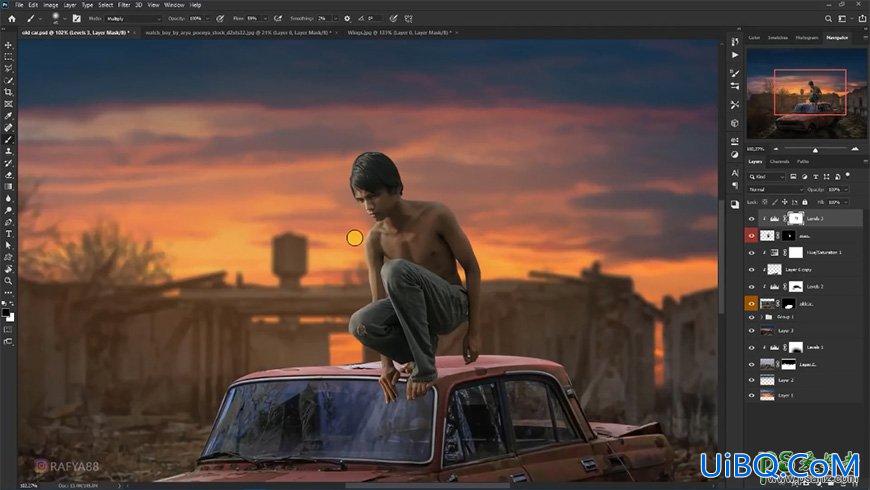Hide the Levels 1 layer
870x490 pixels.
pyautogui.click(x=751, y=347)
